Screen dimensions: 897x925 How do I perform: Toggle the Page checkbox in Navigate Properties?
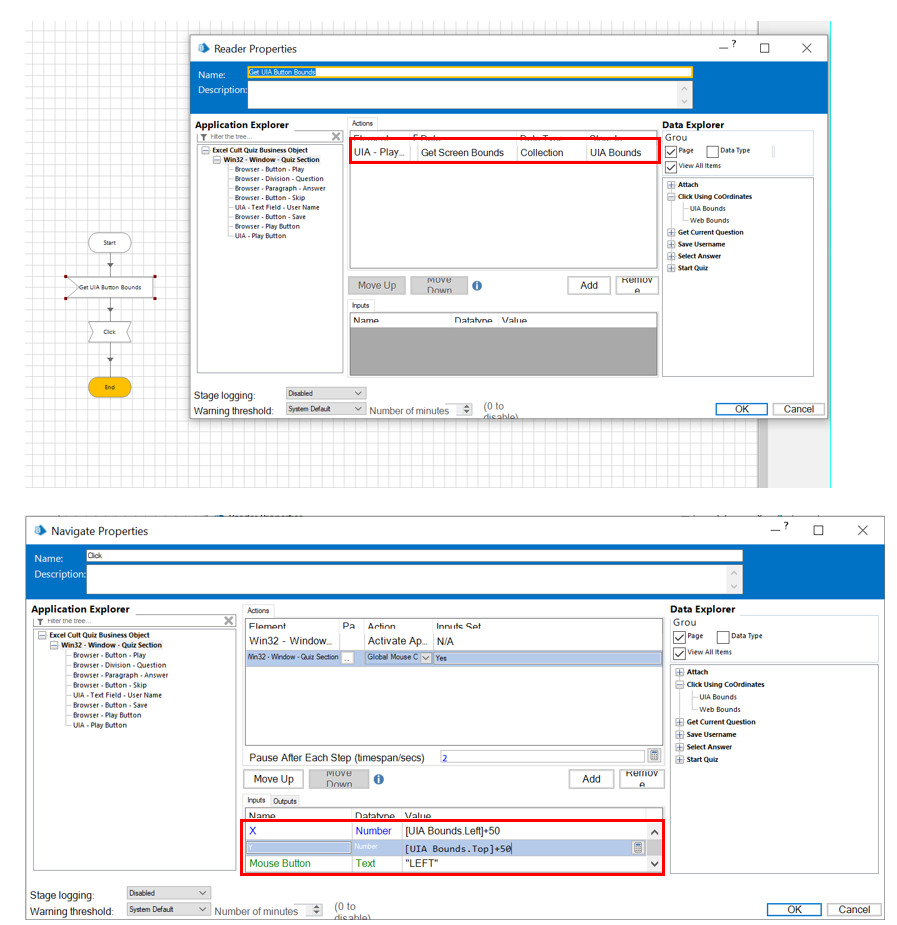[x=679, y=637]
